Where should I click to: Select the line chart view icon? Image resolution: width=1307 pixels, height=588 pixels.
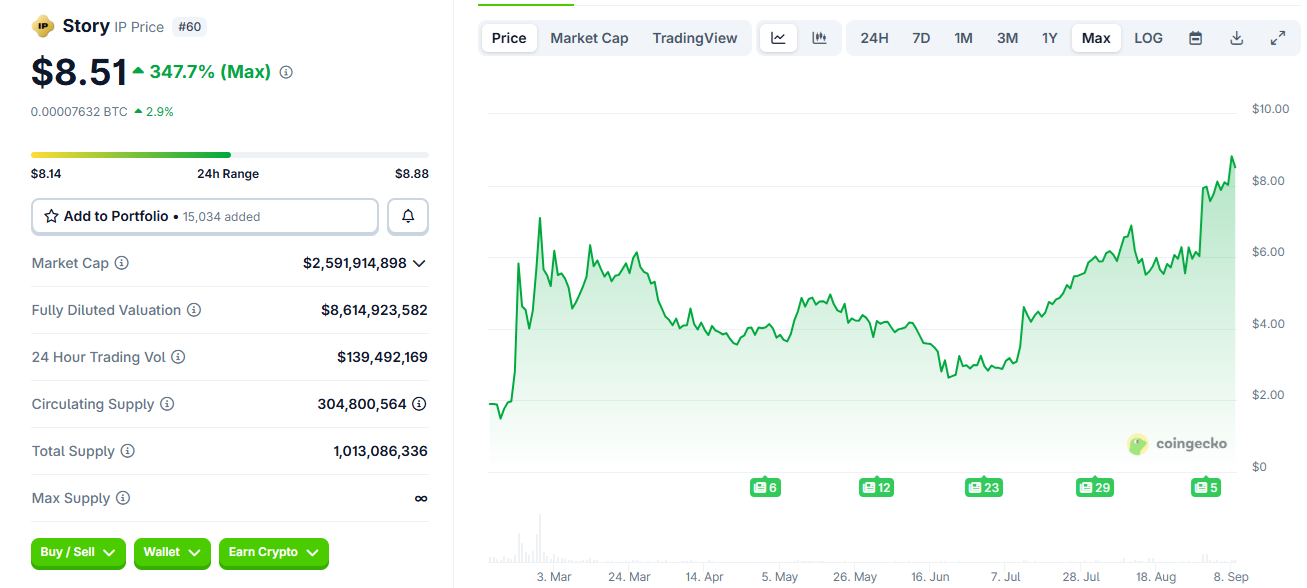tap(778, 38)
